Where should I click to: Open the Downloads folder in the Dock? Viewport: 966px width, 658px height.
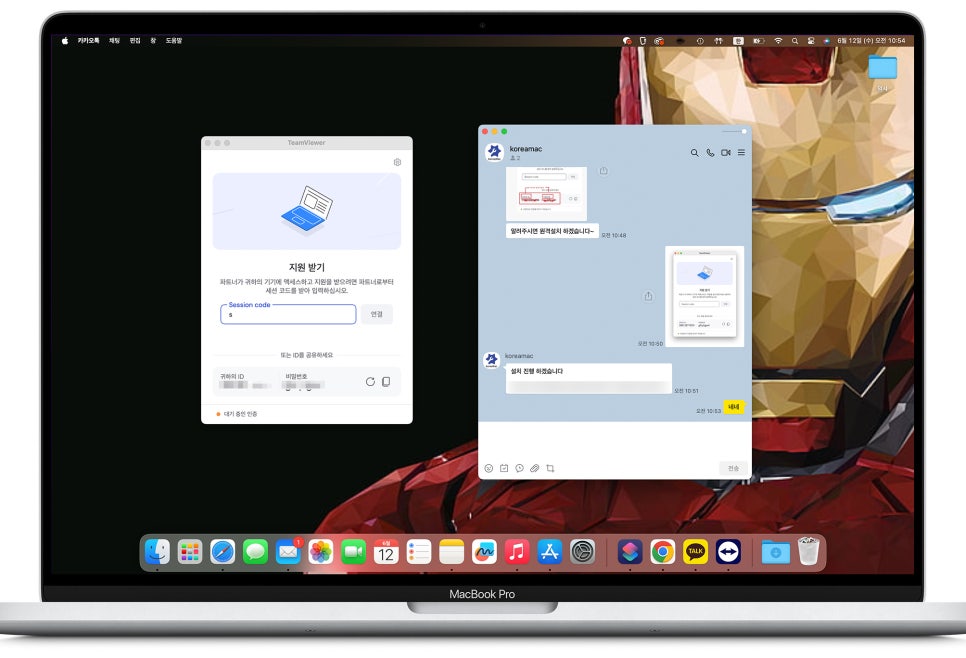pos(776,552)
